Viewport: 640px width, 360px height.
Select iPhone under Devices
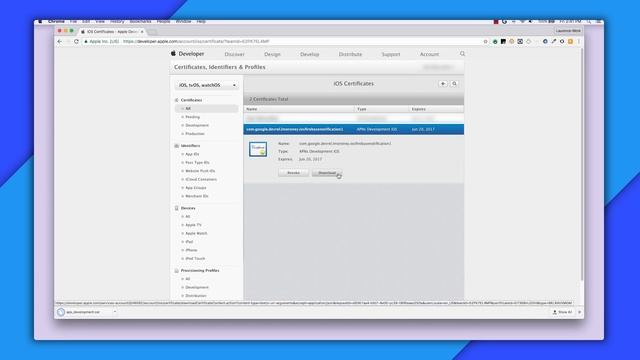pos(191,250)
